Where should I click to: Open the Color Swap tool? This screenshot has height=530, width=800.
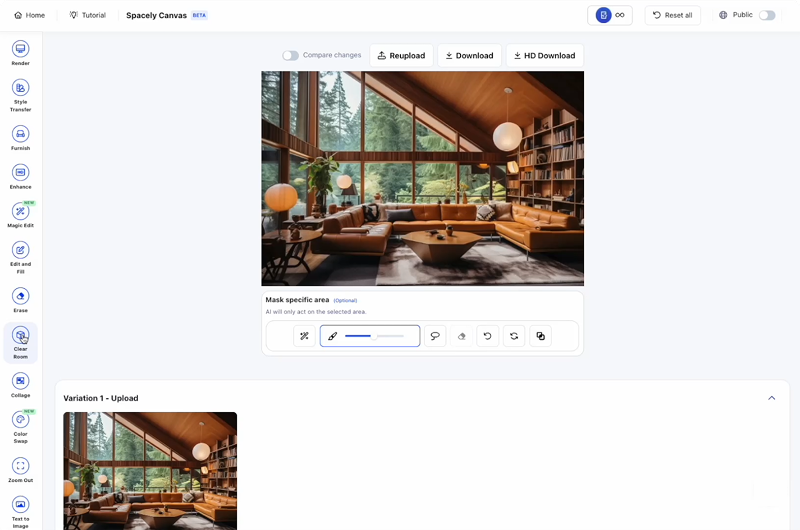point(20,421)
